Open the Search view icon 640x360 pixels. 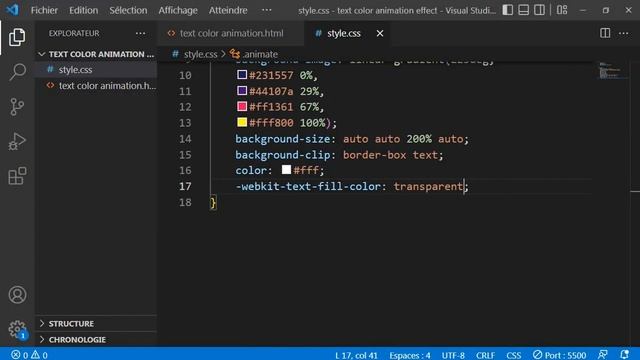pos(17,72)
